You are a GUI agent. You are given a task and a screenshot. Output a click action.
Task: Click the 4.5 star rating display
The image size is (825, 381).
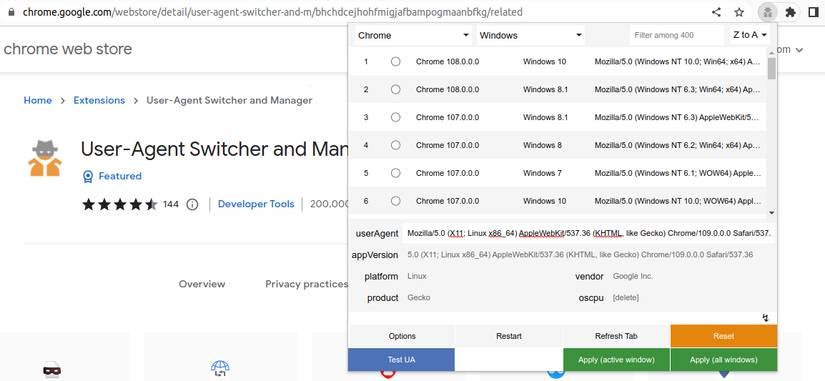119,204
